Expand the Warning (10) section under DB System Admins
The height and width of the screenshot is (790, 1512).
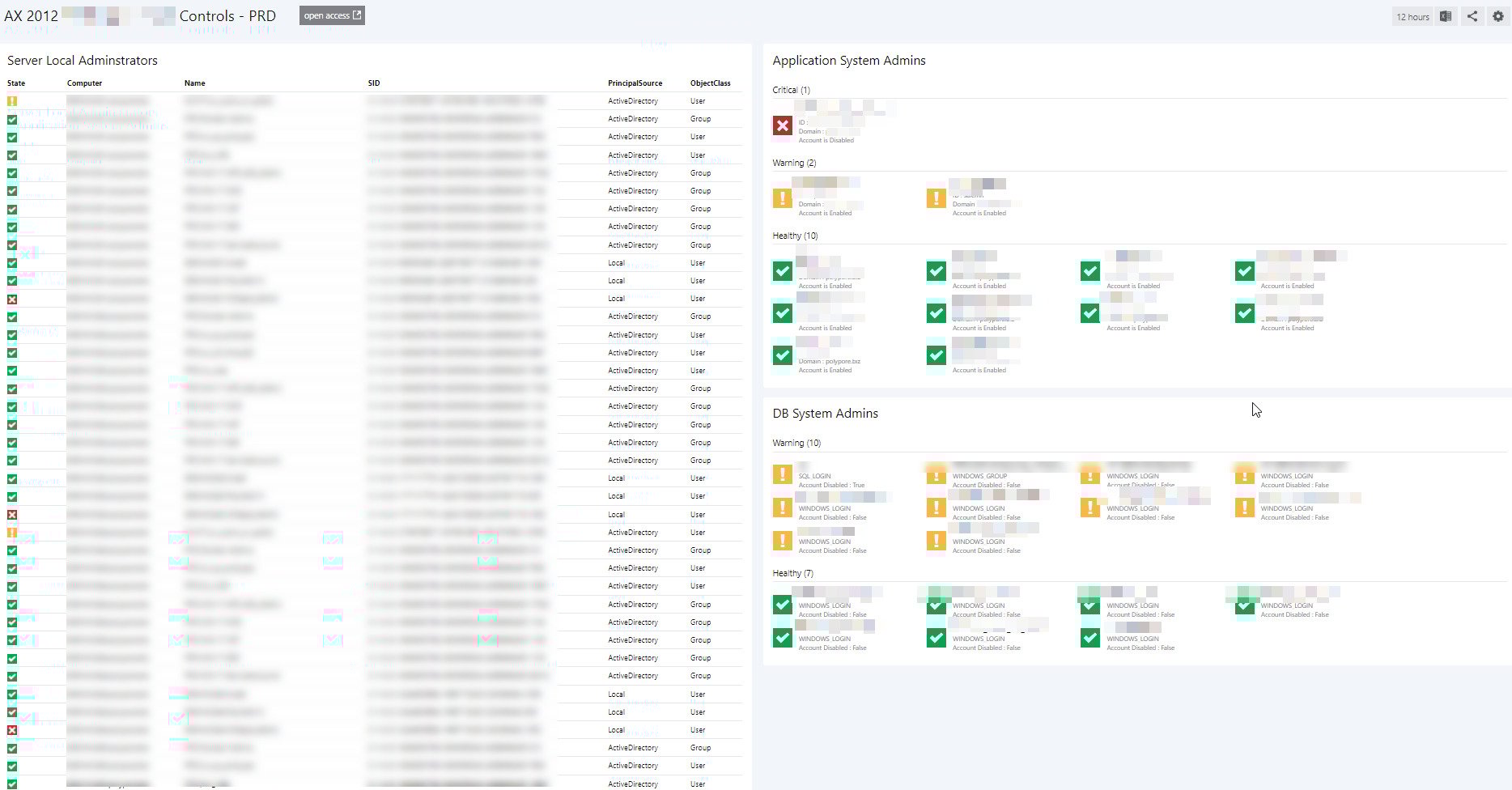[x=796, y=443]
